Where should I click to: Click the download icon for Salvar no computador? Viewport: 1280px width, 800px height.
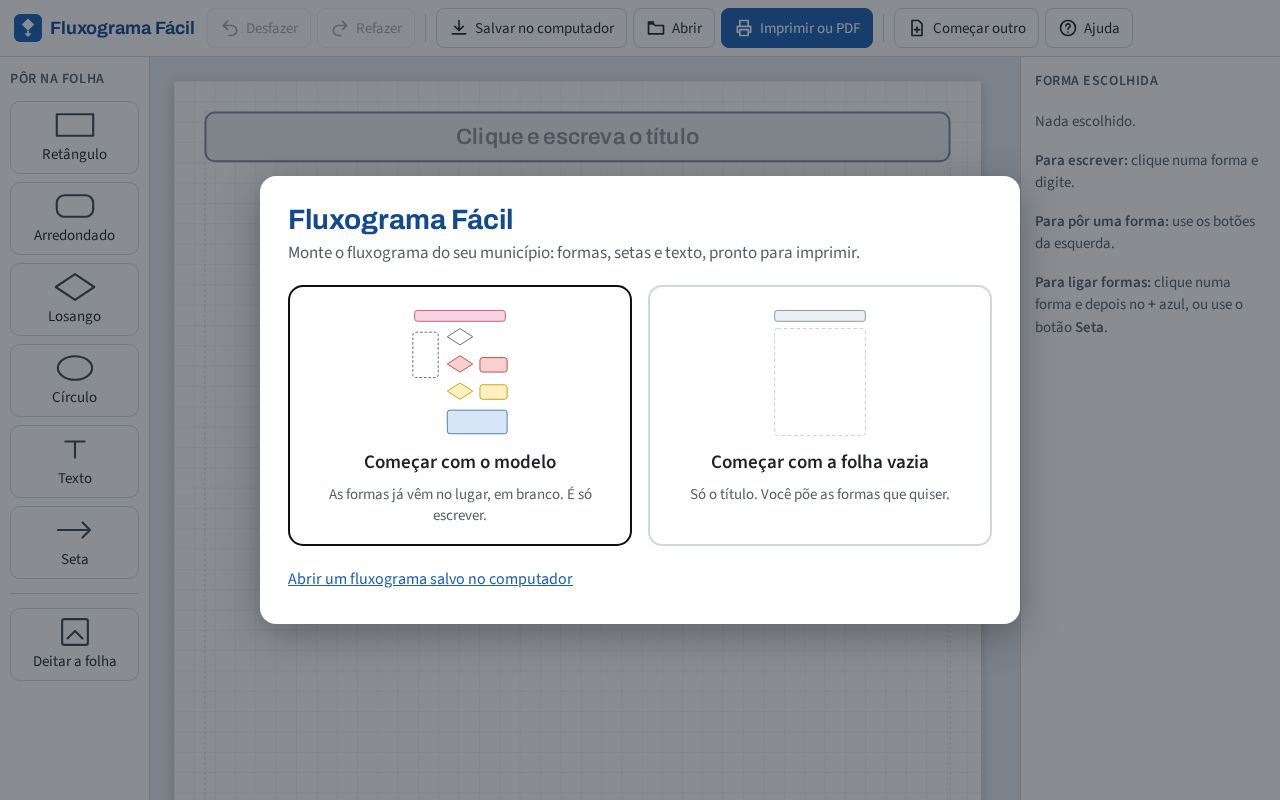tap(459, 28)
